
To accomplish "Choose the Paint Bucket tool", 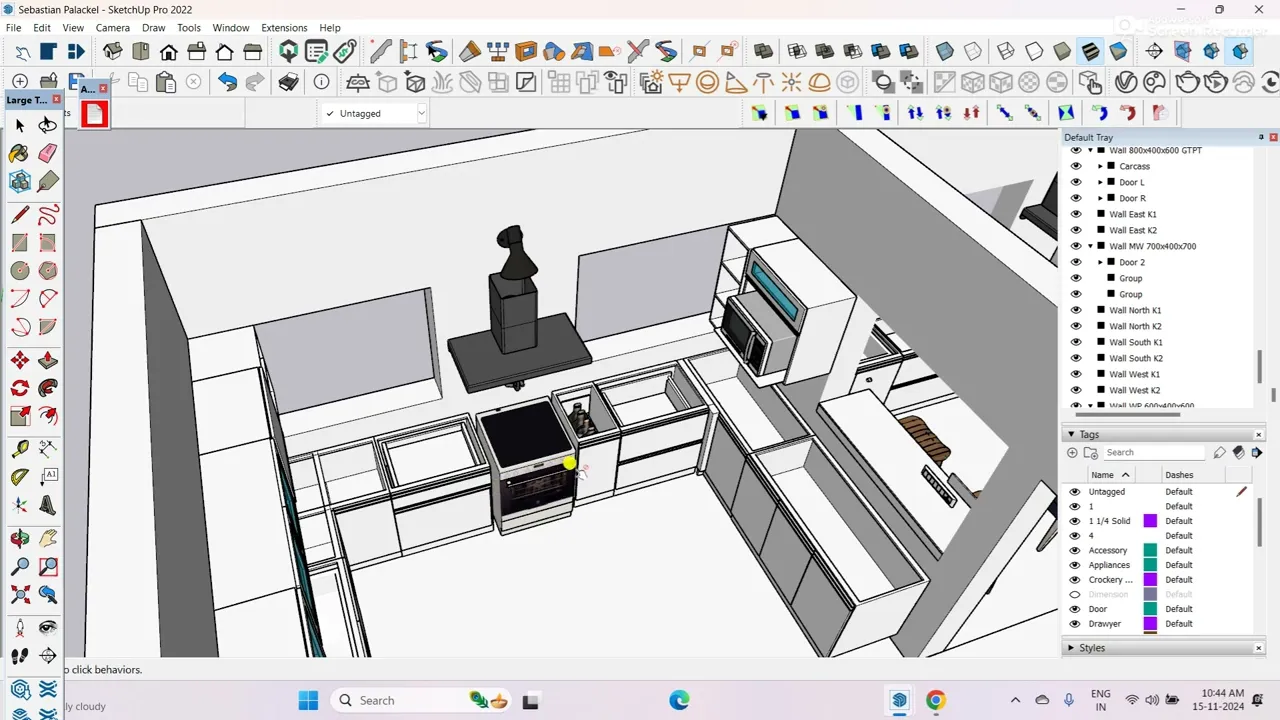I will pos(19,153).
